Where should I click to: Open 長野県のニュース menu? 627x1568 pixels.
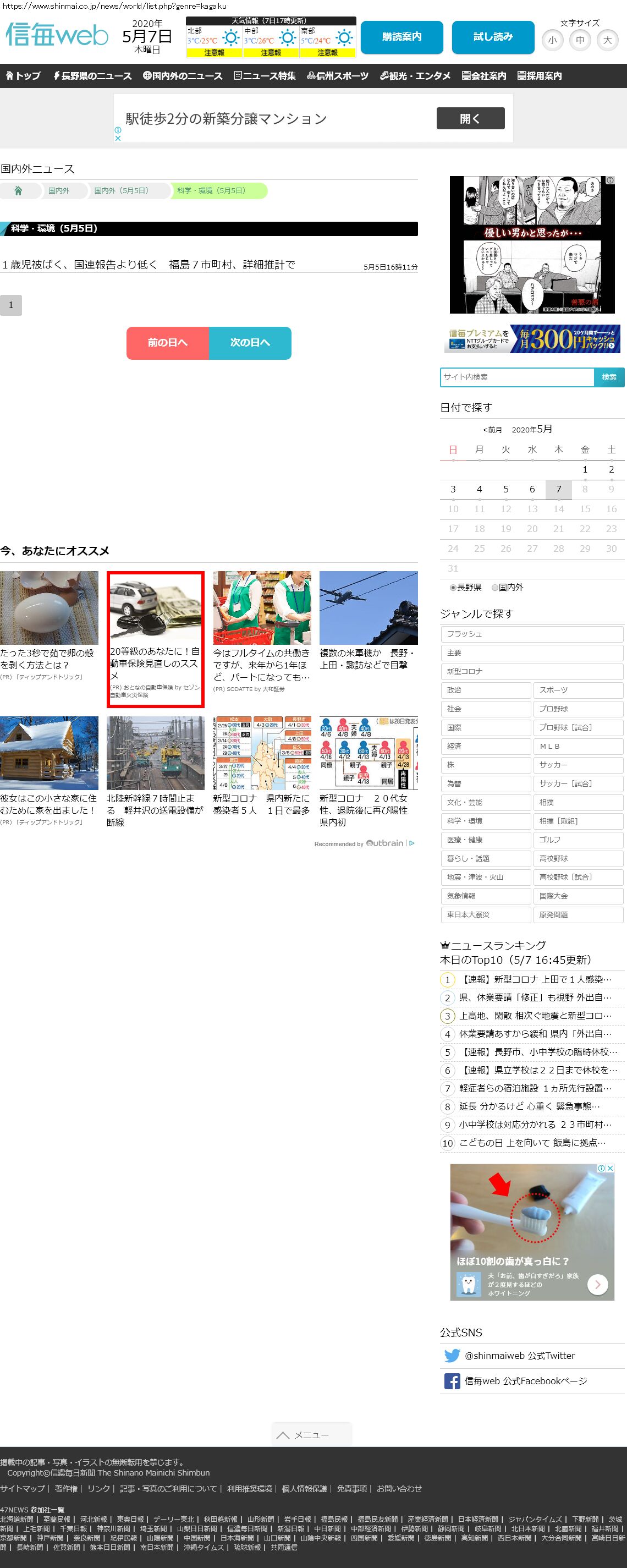tap(92, 76)
